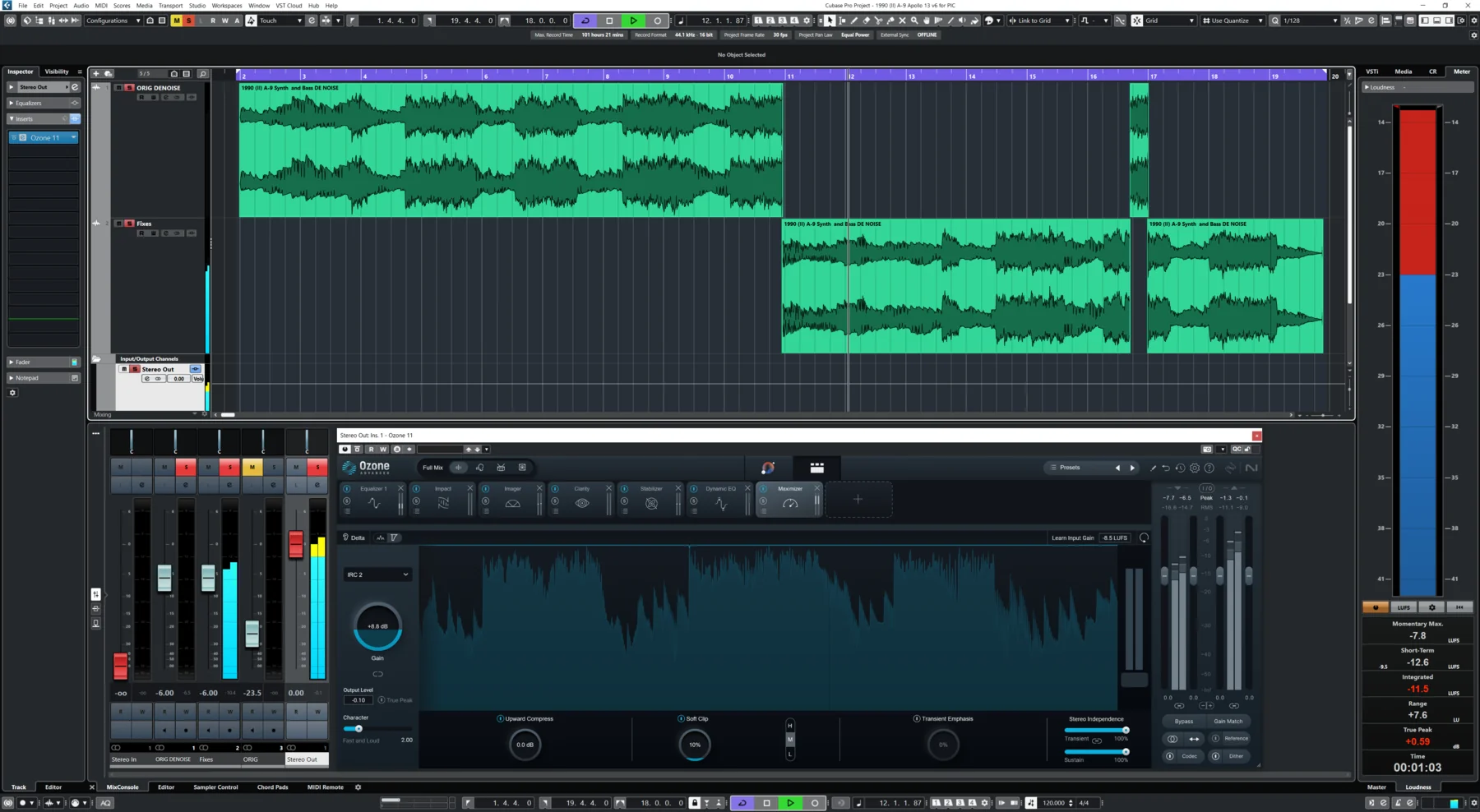Undo last change in Ozone
Screen dimensions: 1480x812
coord(1165,468)
